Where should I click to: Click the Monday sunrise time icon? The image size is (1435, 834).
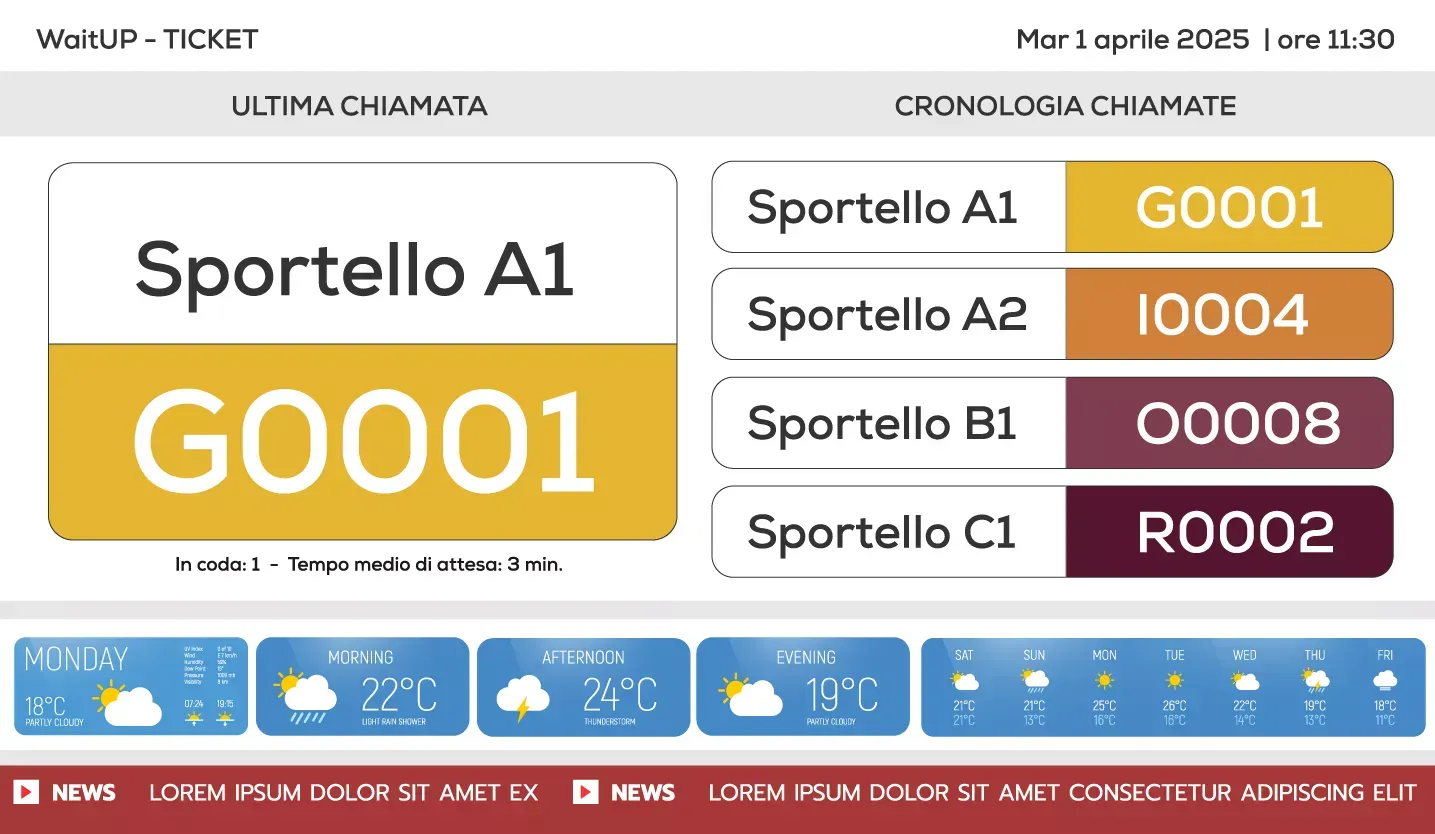(x=194, y=718)
